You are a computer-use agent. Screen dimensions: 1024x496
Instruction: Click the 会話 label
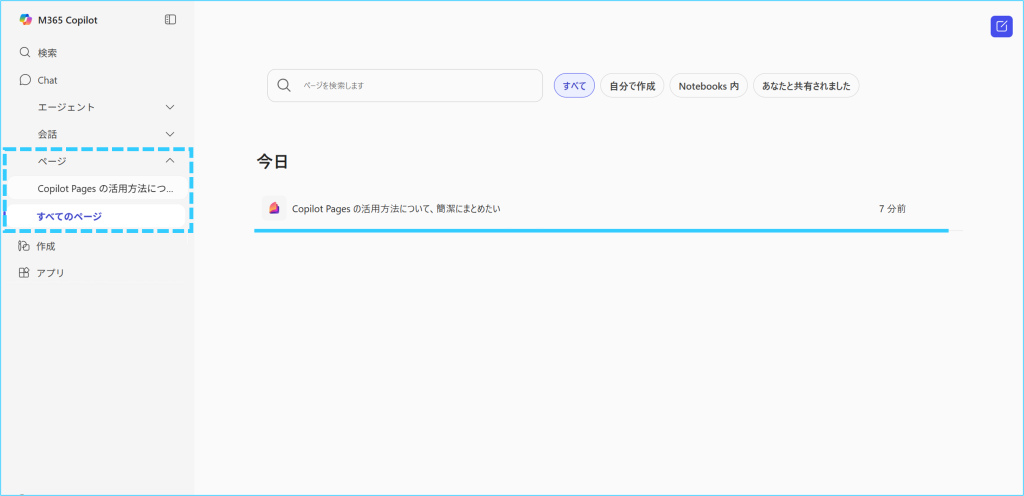47,134
